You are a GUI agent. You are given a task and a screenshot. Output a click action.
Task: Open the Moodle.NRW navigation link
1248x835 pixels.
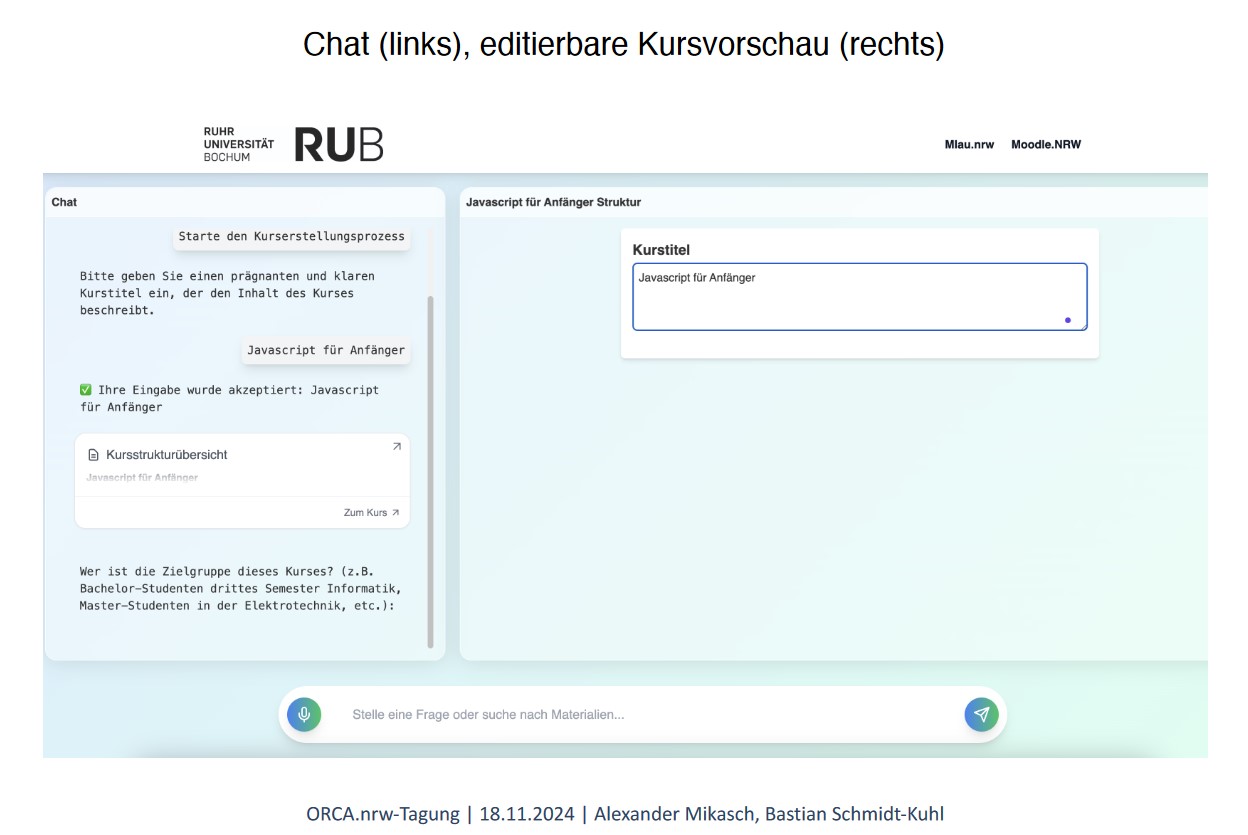pos(1046,144)
